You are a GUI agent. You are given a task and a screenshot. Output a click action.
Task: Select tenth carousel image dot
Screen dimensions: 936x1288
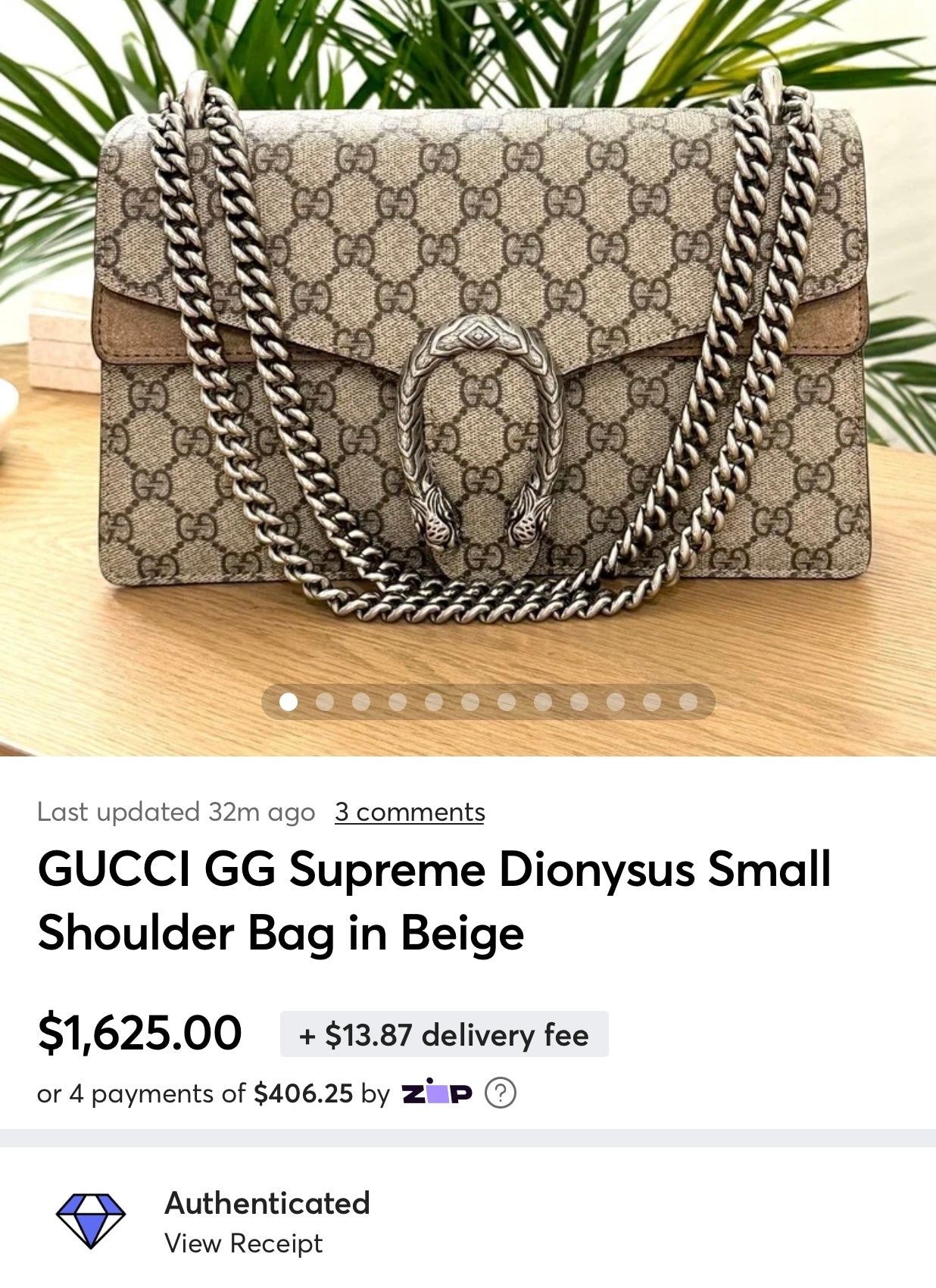(616, 702)
